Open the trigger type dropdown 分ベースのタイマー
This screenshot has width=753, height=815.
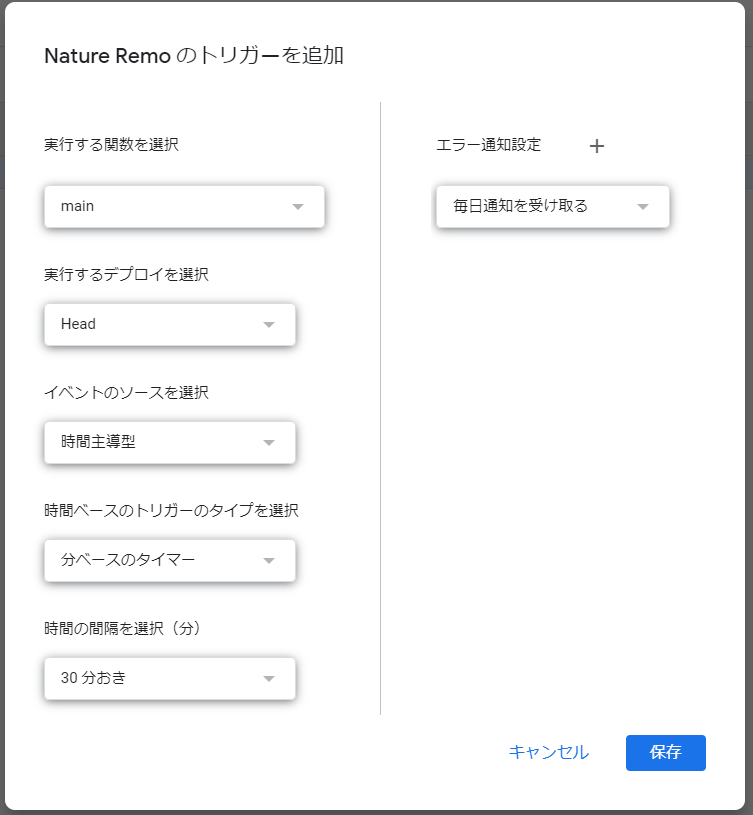pos(170,560)
